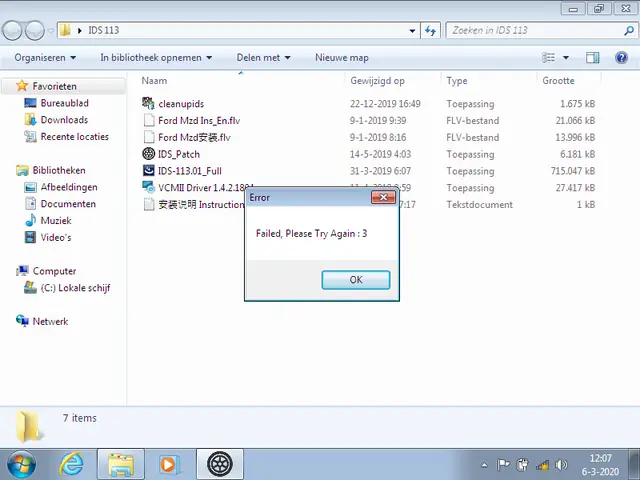Open Windows Media Player from the taskbar
This screenshot has height=480, width=640.
(167, 464)
